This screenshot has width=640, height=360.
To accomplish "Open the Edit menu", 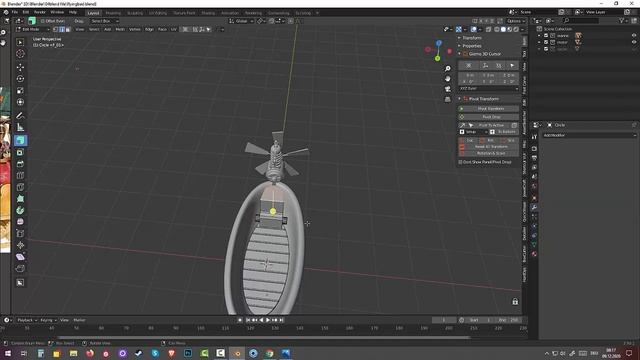I will pos(26,12).
